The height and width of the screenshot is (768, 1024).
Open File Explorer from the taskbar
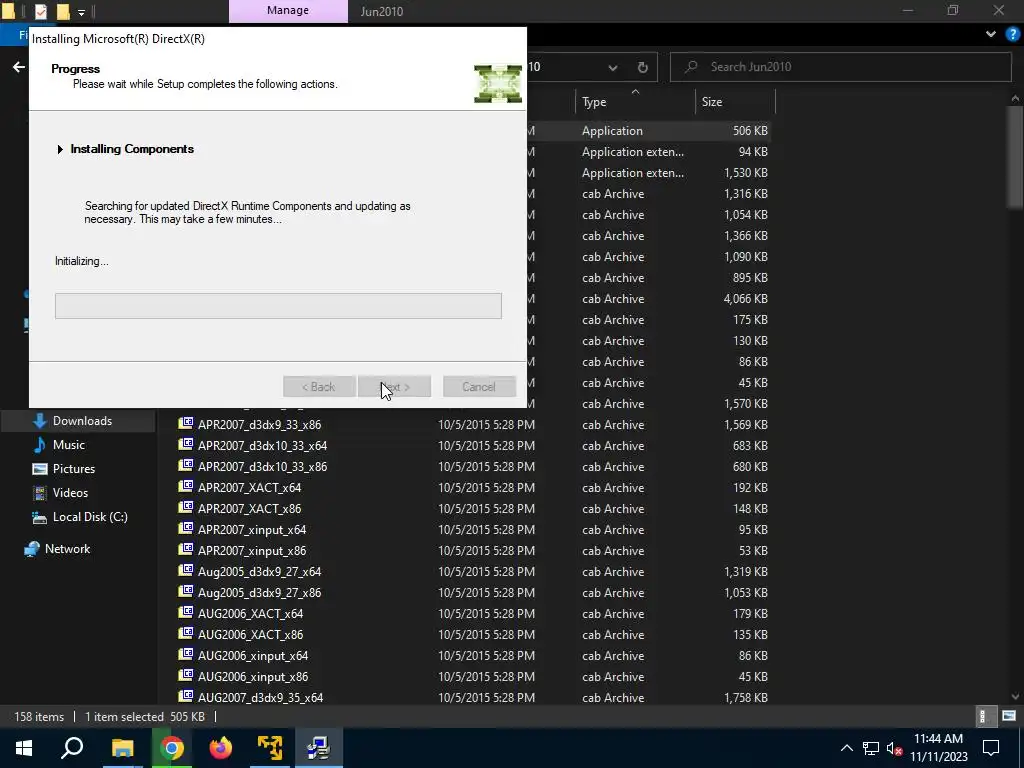pyautogui.click(x=122, y=748)
